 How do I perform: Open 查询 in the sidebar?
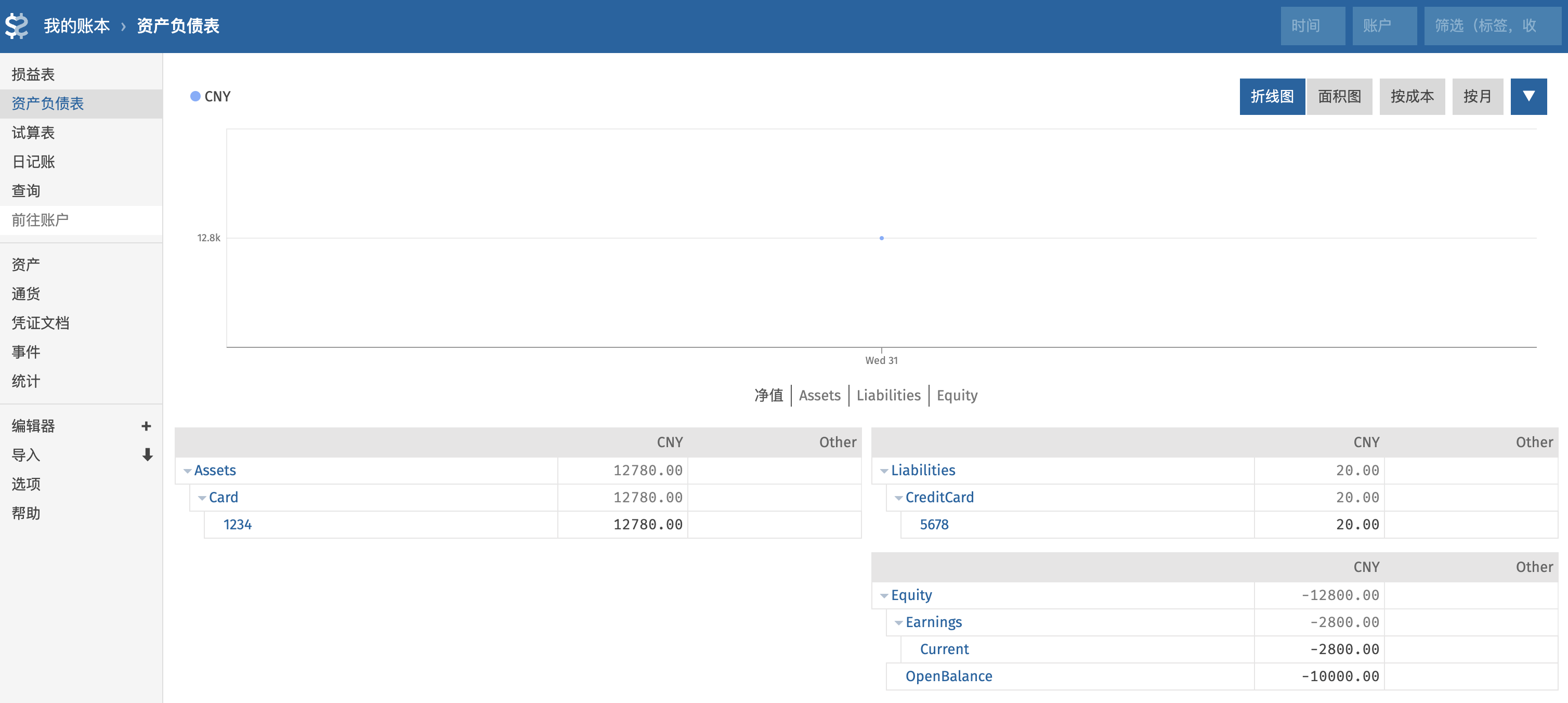pyautogui.click(x=81, y=191)
